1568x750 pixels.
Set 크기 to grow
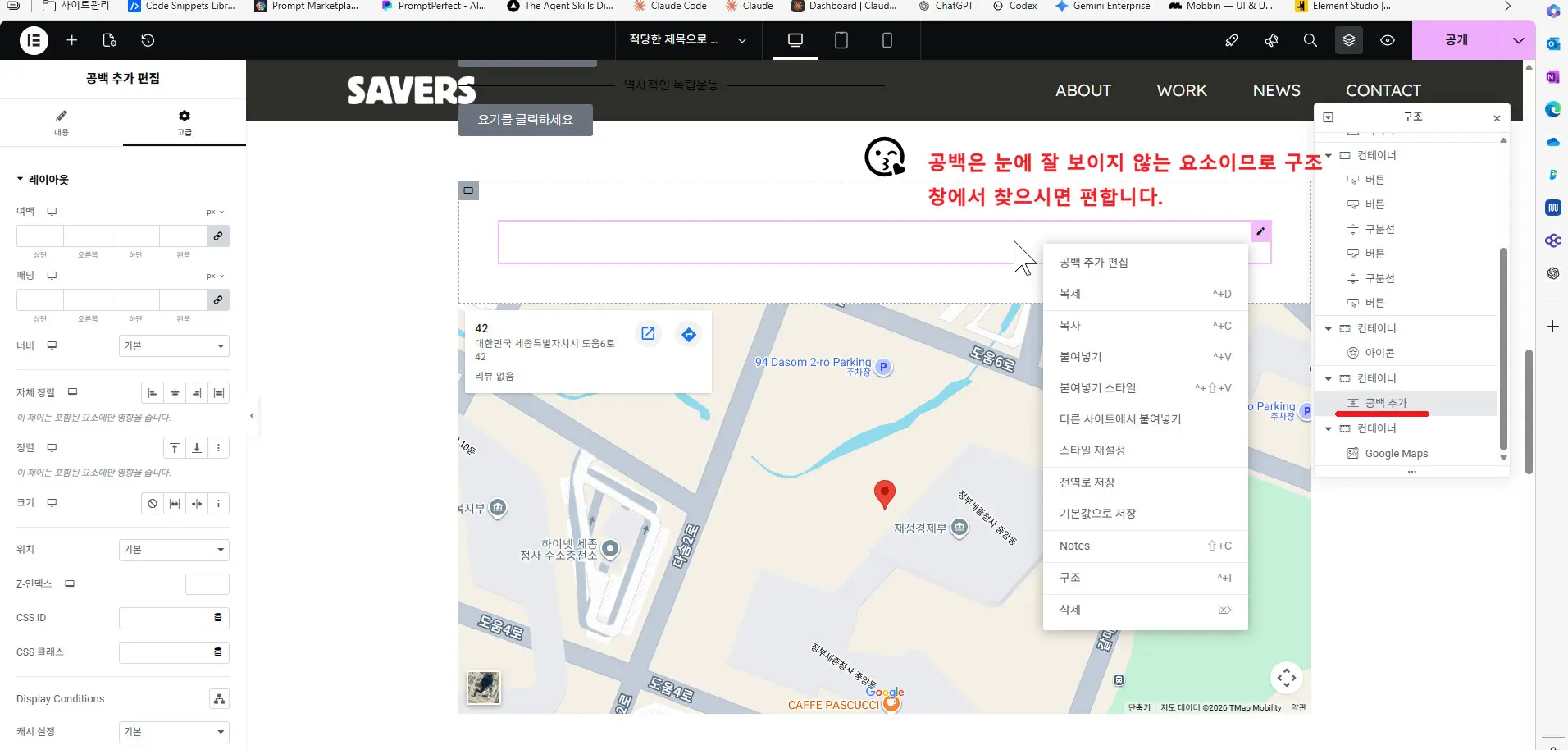[x=175, y=504]
